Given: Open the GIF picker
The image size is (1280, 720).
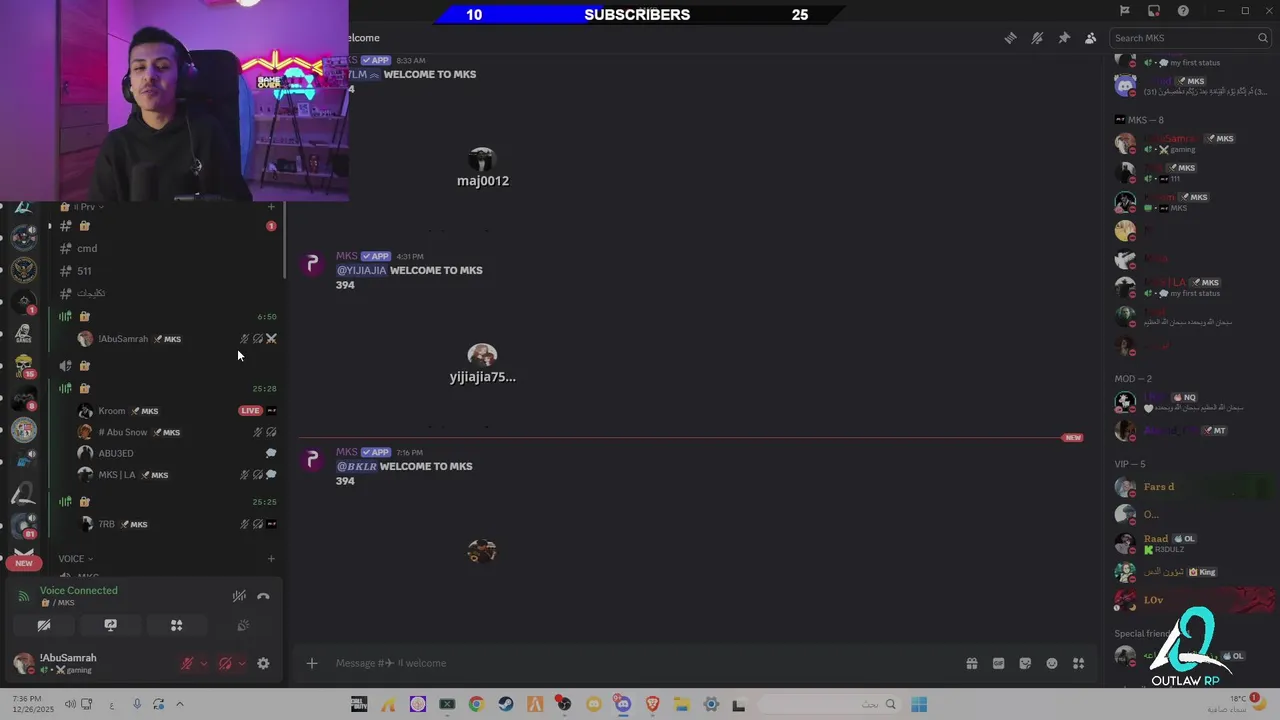Looking at the screenshot, I should point(998,663).
